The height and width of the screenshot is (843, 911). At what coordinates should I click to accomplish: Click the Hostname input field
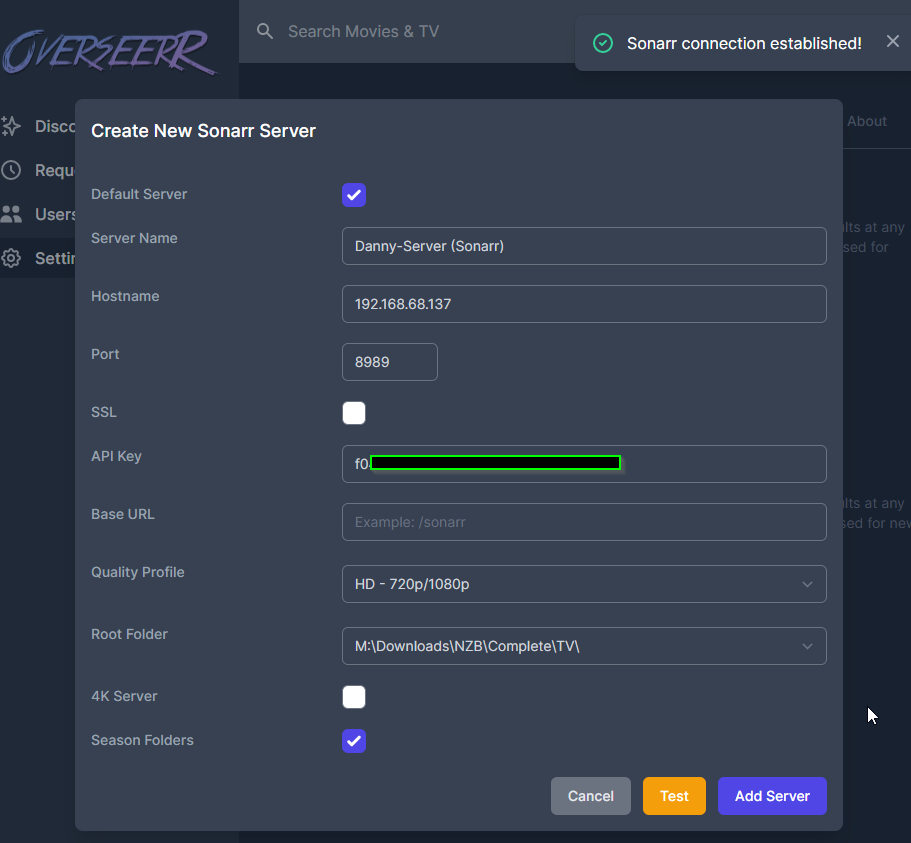click(x=584, y=304)
